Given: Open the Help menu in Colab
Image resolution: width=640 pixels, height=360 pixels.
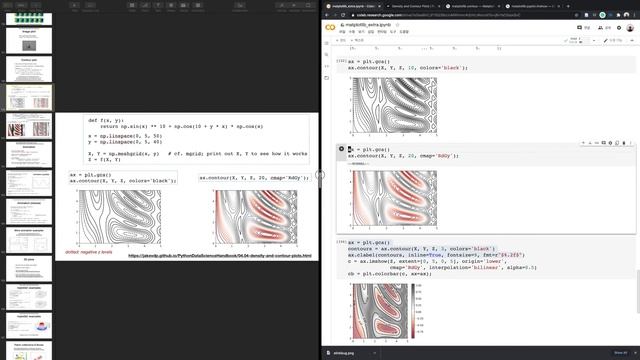Looking at the screenshot, I should [x=404, y=32].
